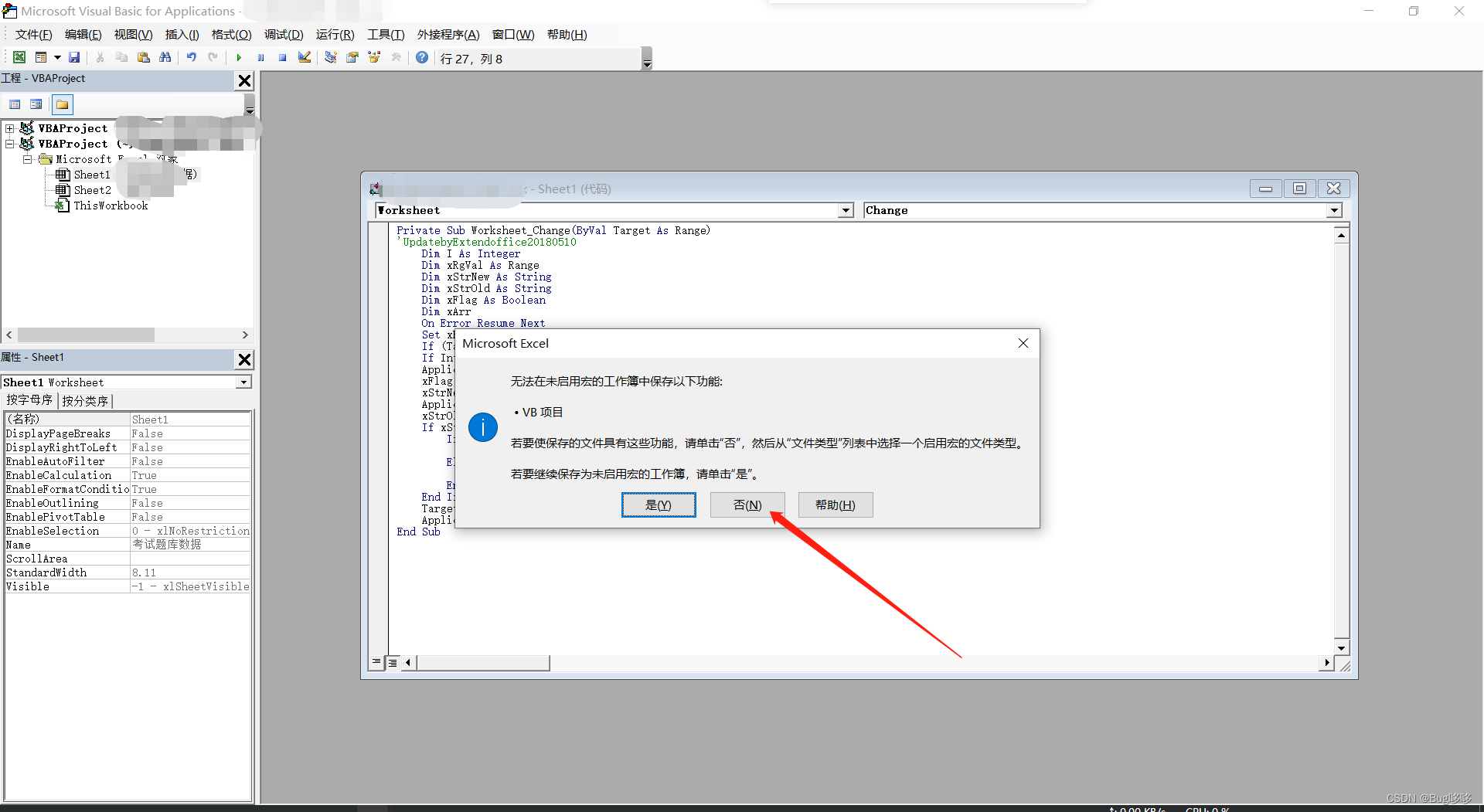This screenshot has height=812, width=1484.
Task: Open the 工具(T) menu
Action: coord(386,35)
